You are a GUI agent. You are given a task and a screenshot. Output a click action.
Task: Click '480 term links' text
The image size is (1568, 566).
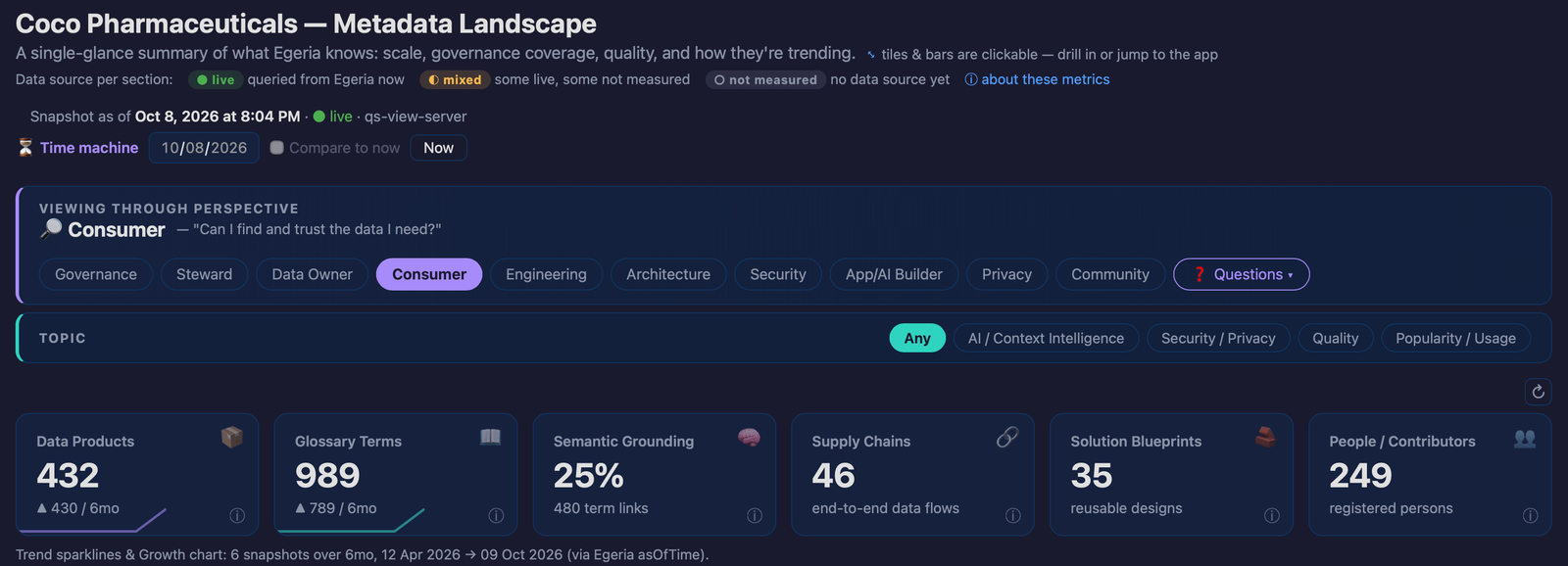point(601,508)
